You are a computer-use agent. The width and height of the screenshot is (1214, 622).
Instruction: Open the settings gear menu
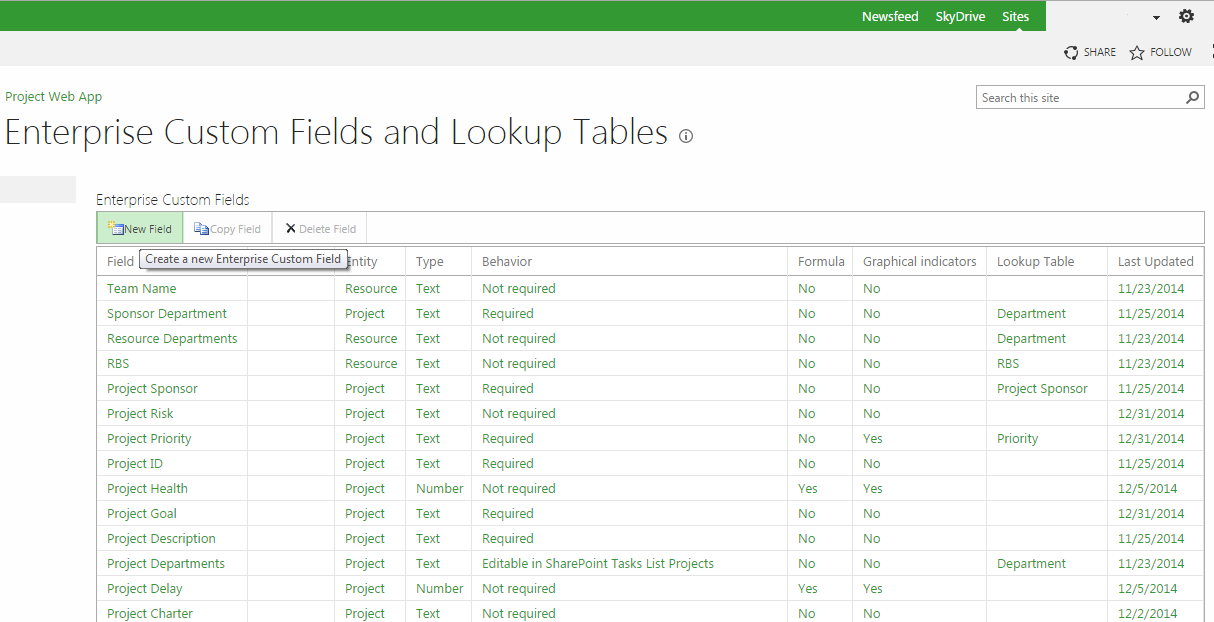pyautogui.click(x=1186, y=16)
